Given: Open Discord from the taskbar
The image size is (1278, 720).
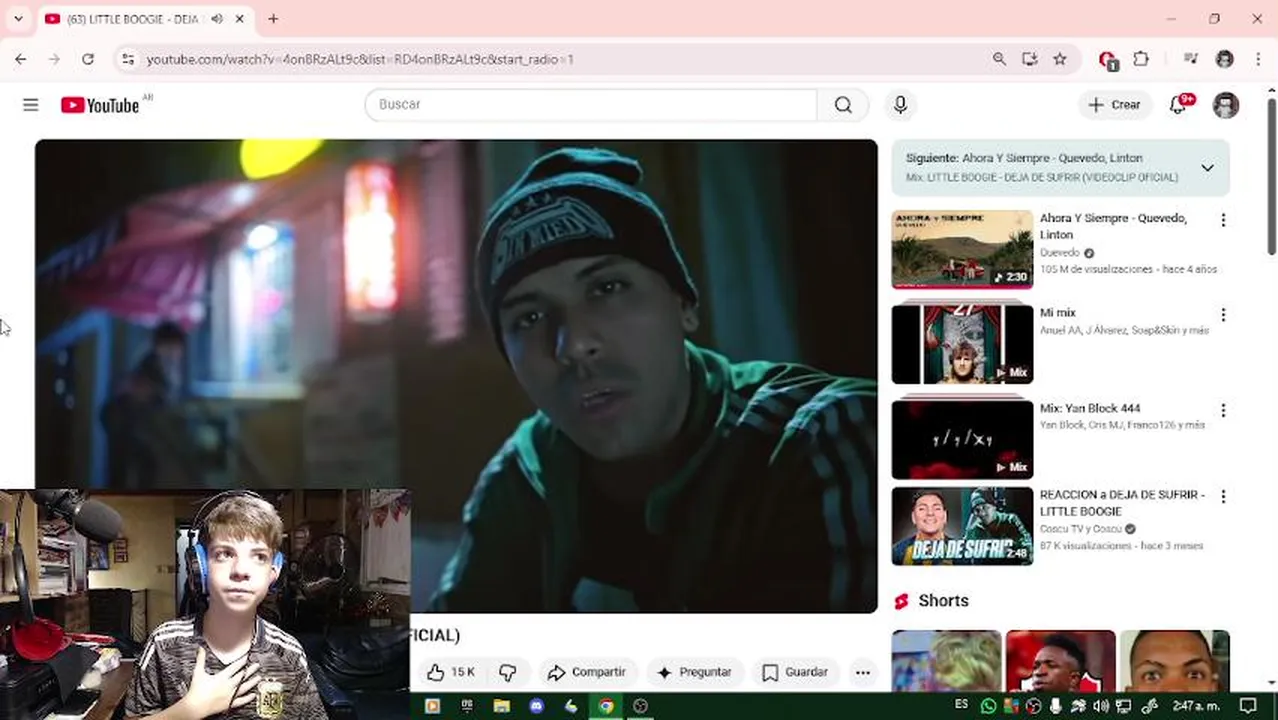Looking at the screenshot, I should point(536,706).
